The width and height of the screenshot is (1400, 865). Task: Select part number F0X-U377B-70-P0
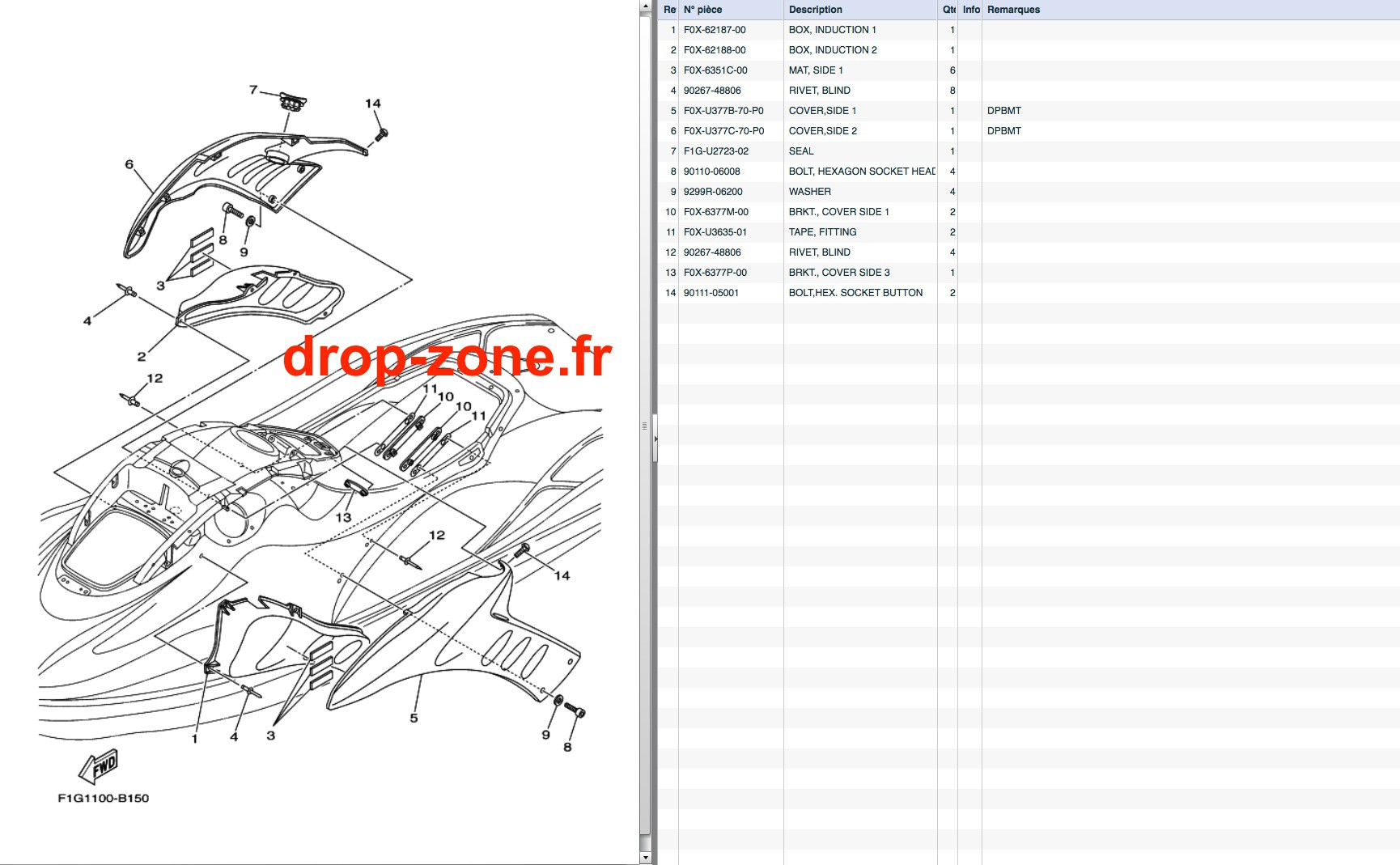723,111
